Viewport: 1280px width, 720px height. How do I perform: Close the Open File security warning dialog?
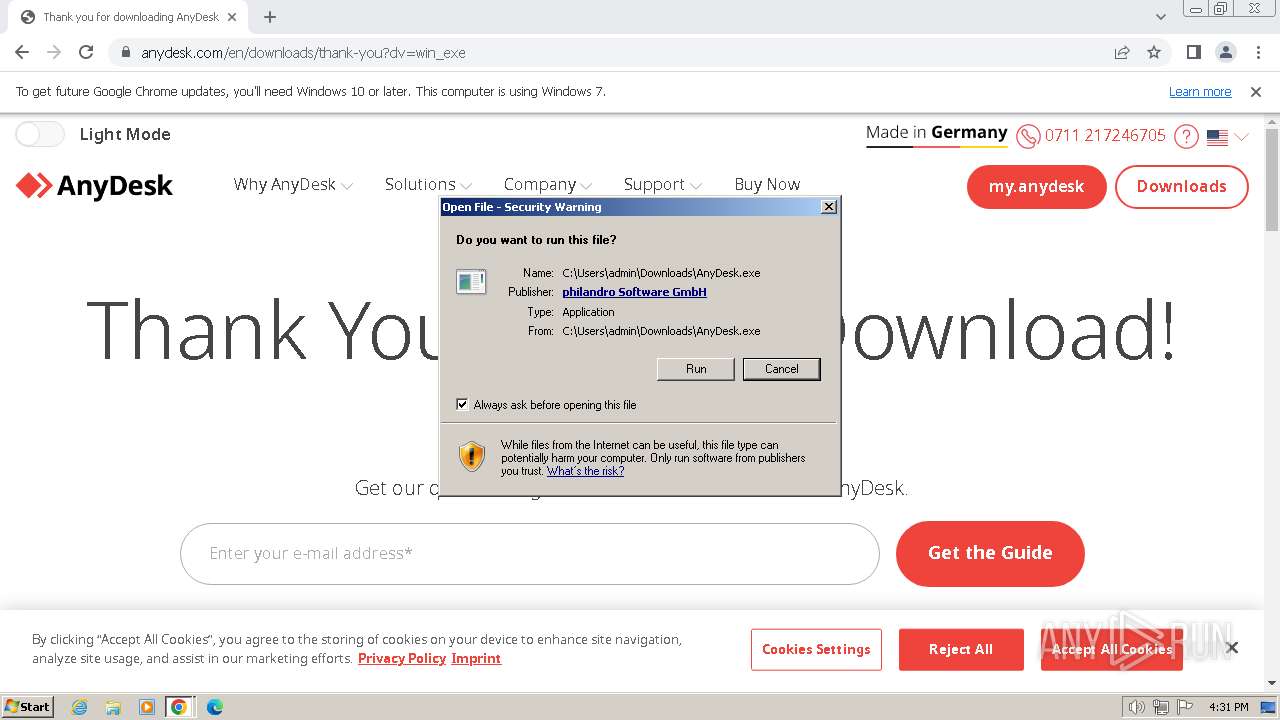coord(829,207)
